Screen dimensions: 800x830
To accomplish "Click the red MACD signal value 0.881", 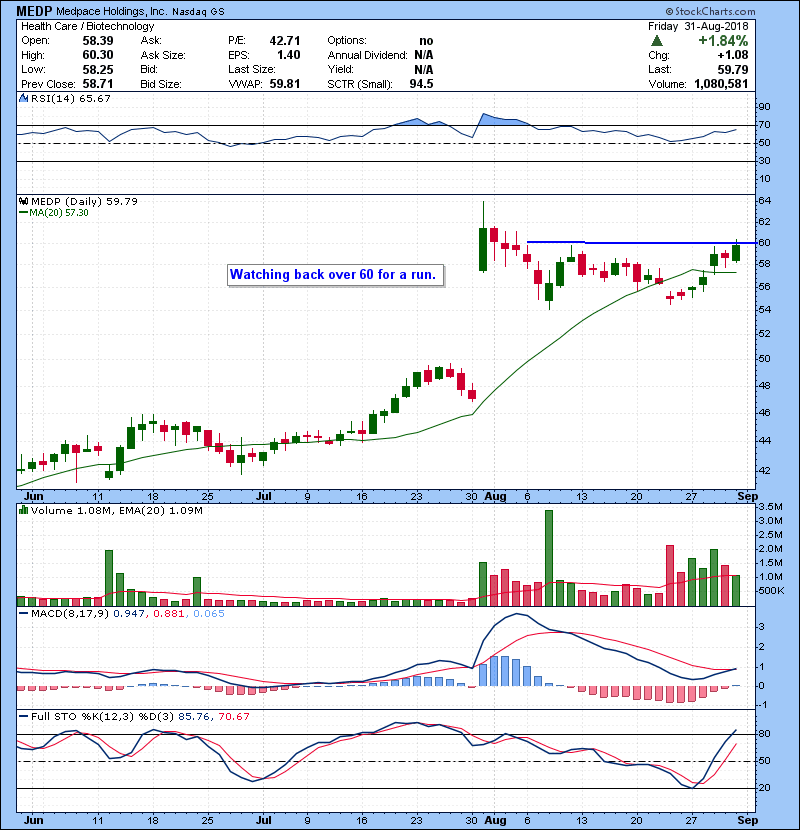I will coord(169,614).
